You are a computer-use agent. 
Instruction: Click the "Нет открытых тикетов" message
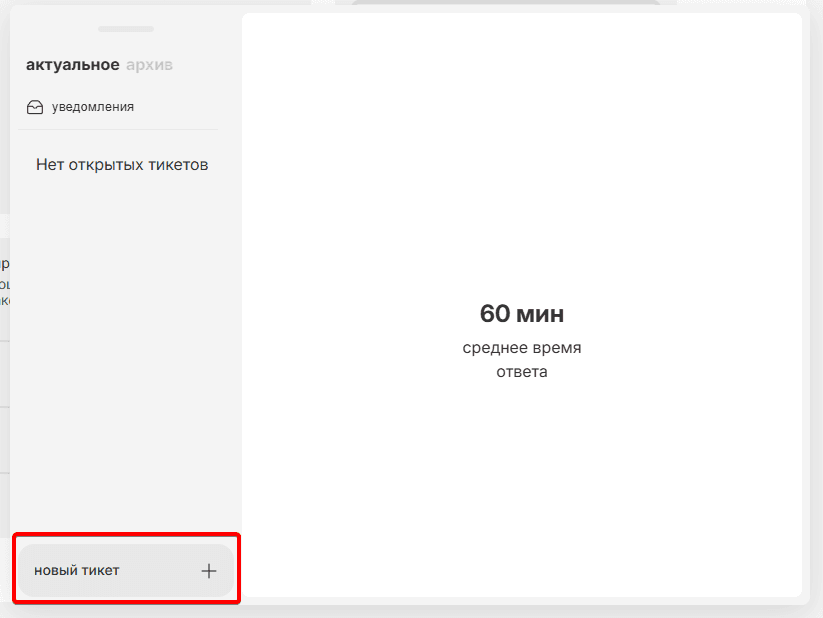(x=122, y=165)
